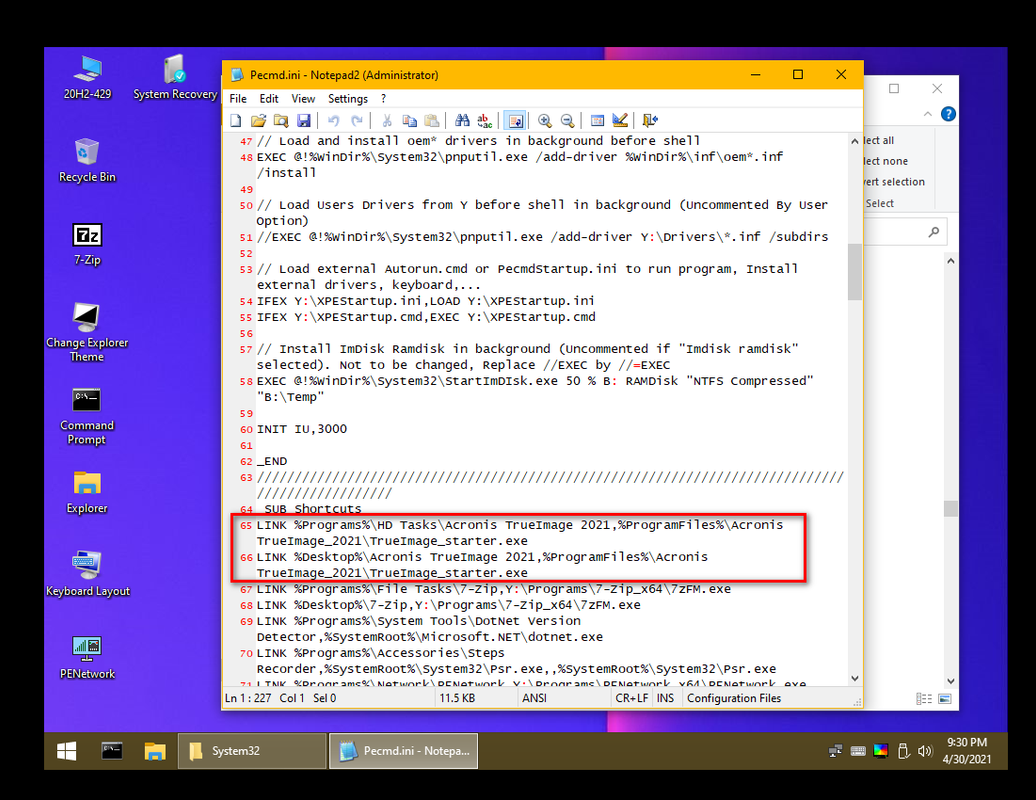Click Explorer window scroll-down arrow

pos(951,680)
